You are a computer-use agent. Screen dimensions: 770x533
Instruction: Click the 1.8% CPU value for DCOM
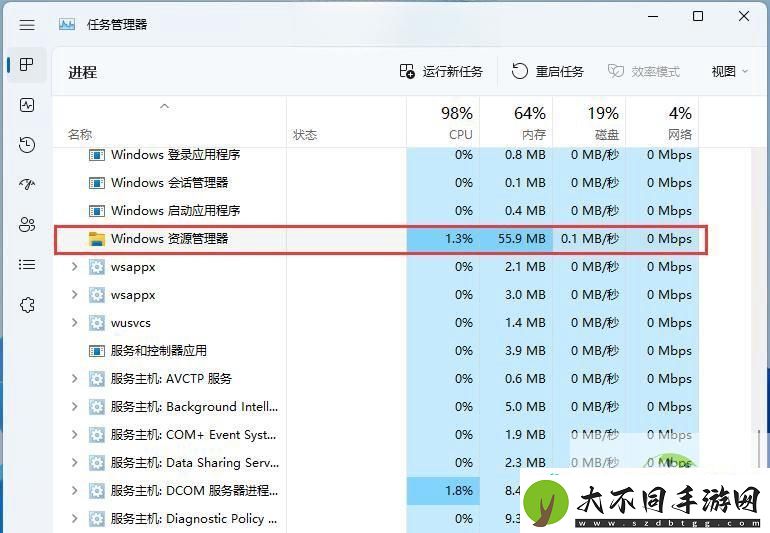pos(459,491)
